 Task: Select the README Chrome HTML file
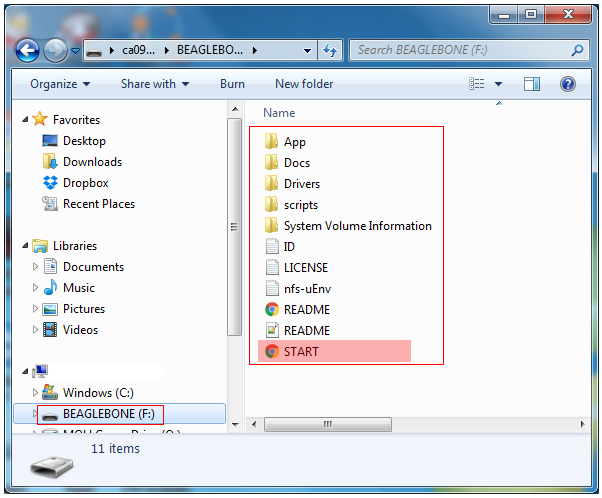[x=307, y=309]
